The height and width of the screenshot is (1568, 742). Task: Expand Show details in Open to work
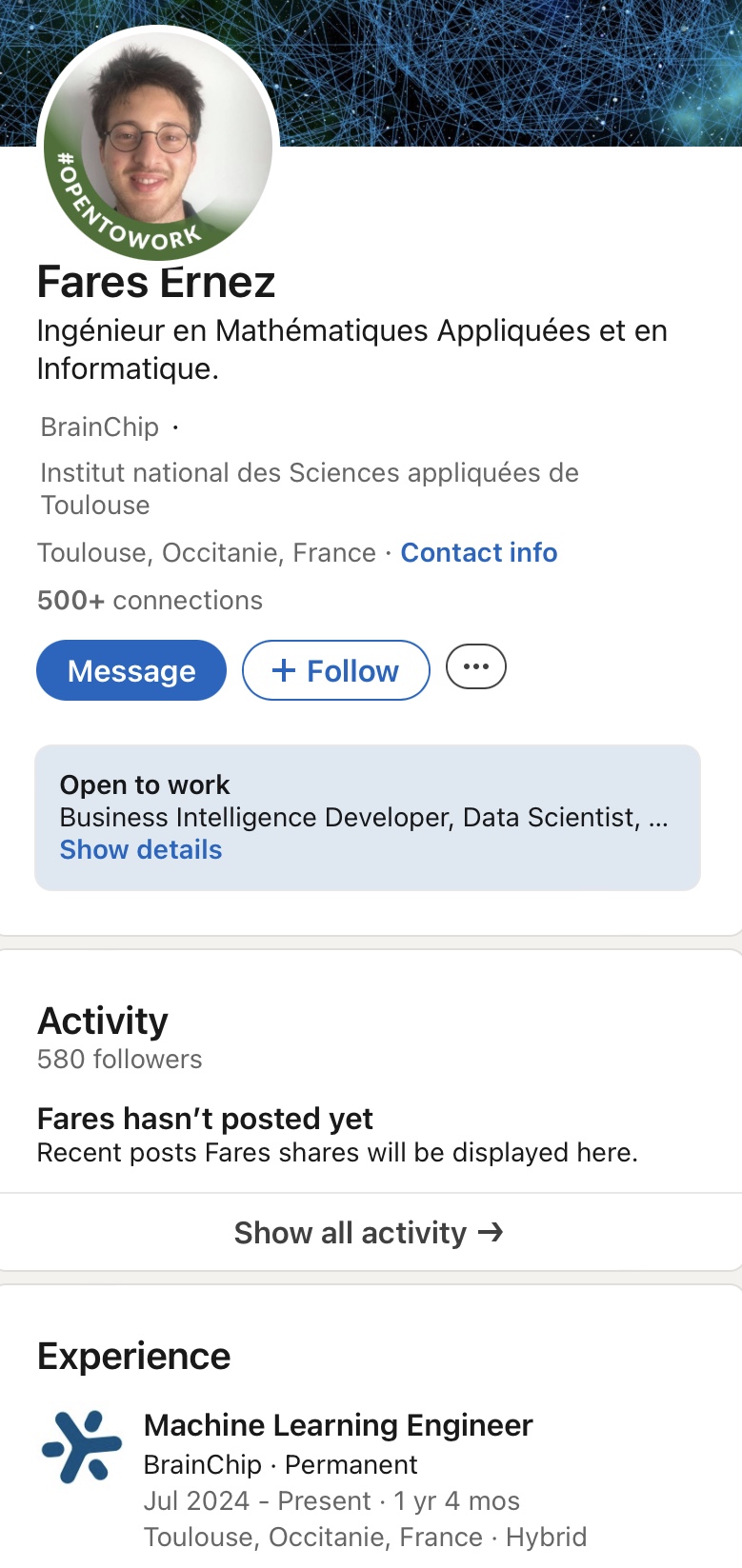(141, 850)
